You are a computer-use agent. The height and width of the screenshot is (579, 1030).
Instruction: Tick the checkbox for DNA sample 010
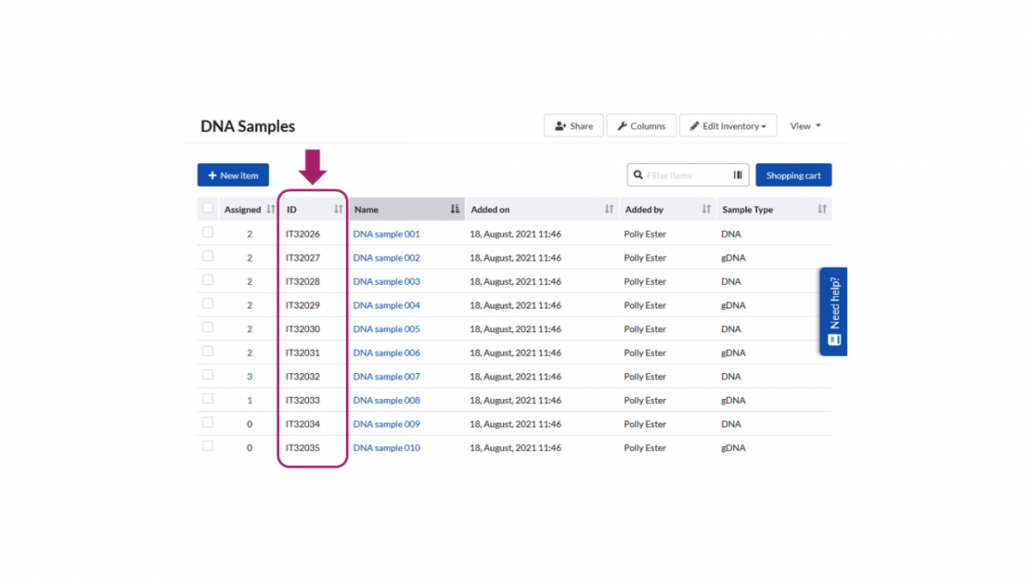208,447
